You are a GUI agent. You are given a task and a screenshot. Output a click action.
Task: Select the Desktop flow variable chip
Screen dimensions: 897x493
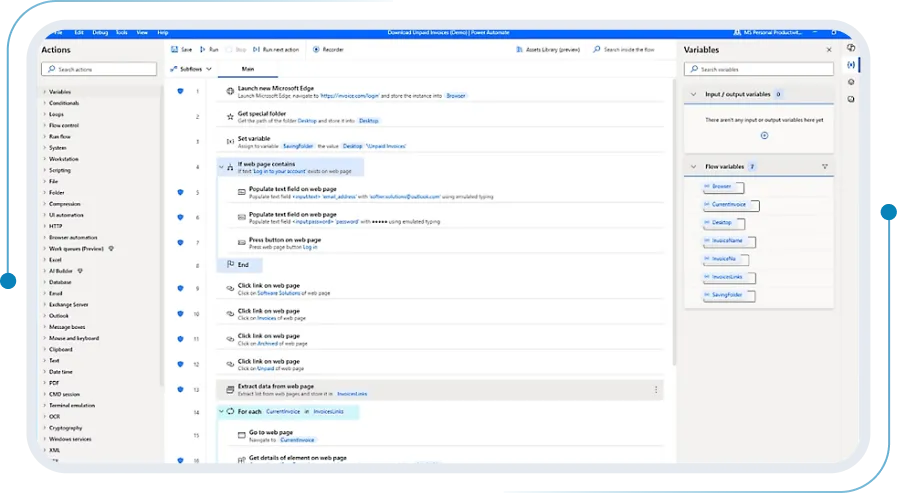tap(724, 223)
